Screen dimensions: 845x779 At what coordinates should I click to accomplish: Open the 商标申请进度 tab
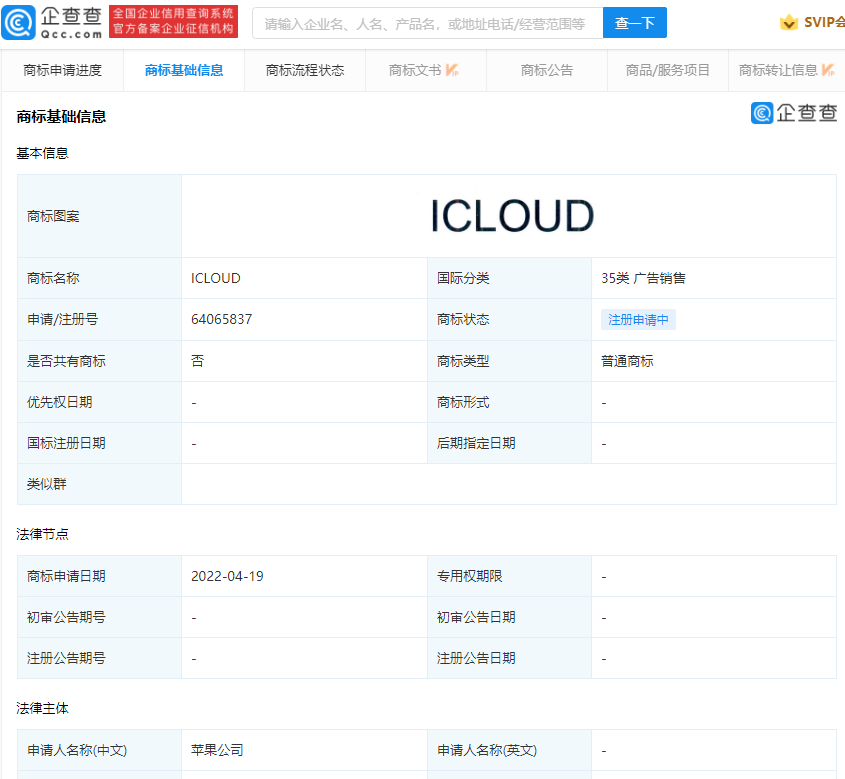pos(63,71)
